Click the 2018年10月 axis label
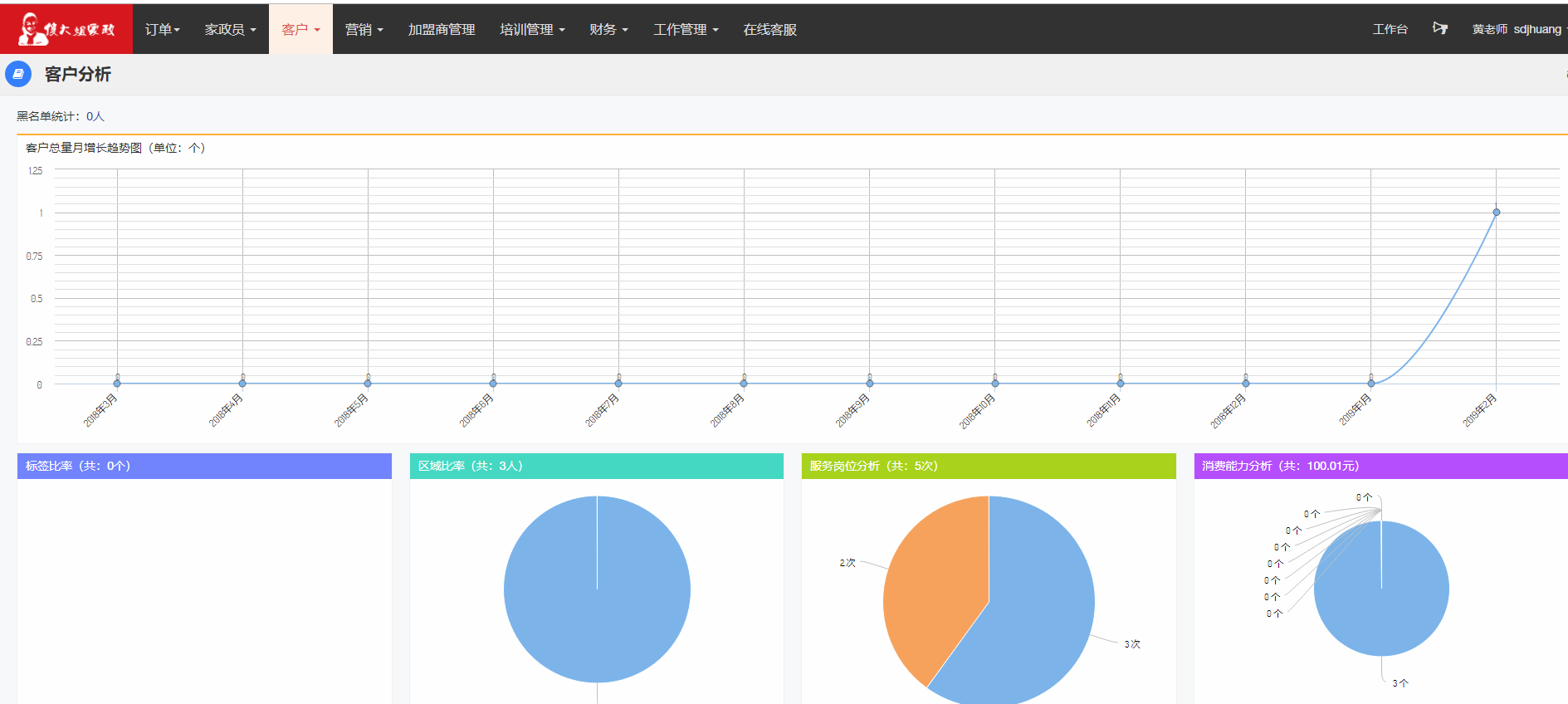The height and width of the screenshot is (704, 1568). coord(977,412)
